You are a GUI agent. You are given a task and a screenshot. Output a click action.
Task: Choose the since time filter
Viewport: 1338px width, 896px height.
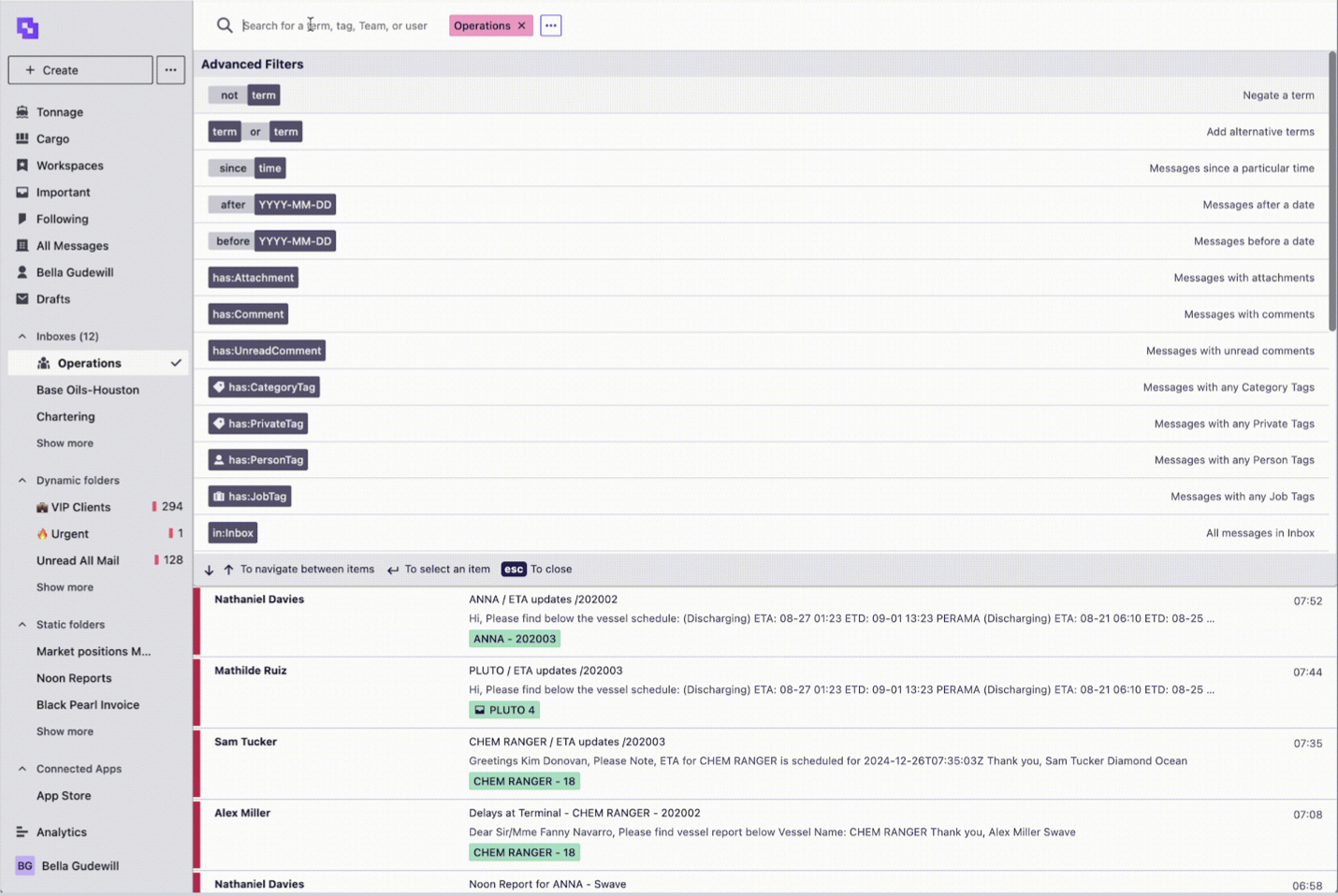247,168
